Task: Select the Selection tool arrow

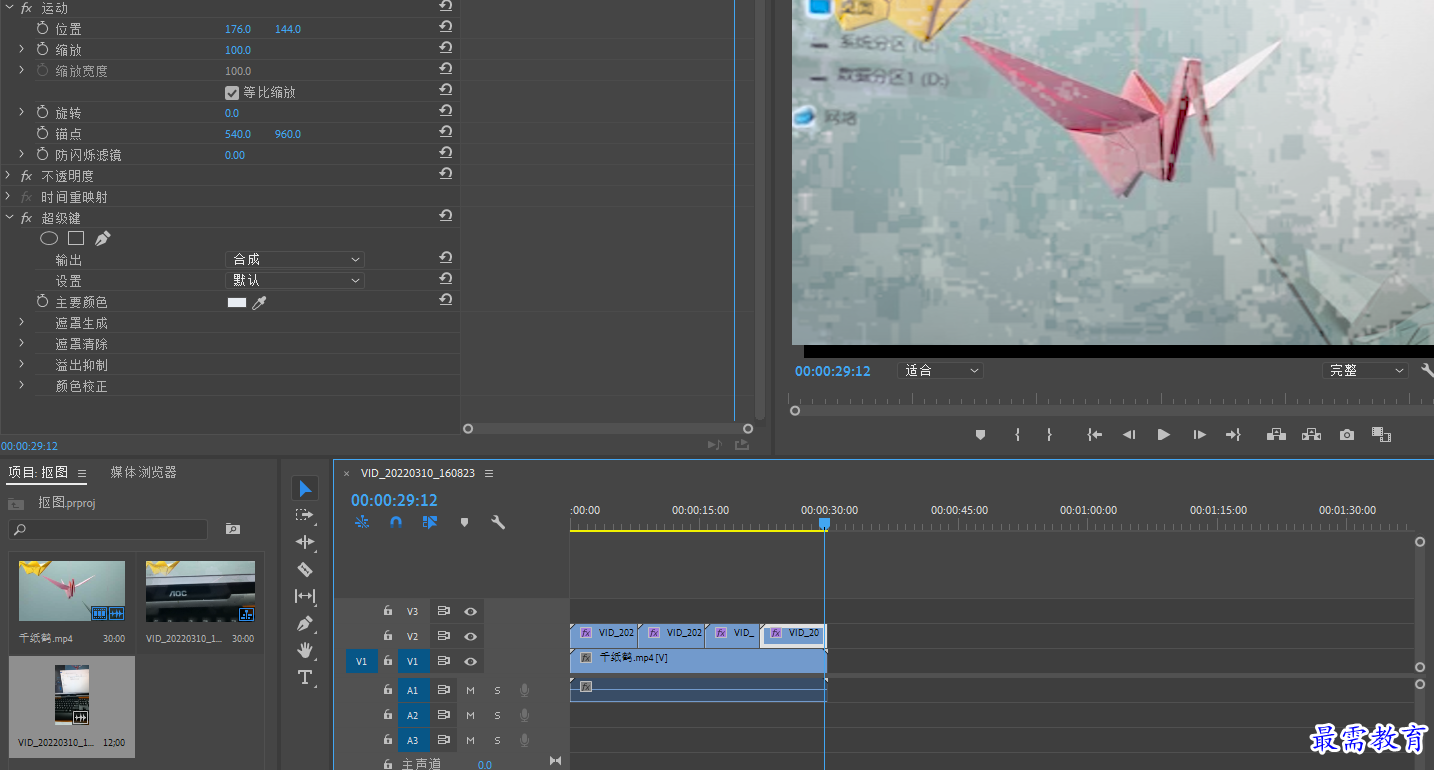Action: pos(305,488)
